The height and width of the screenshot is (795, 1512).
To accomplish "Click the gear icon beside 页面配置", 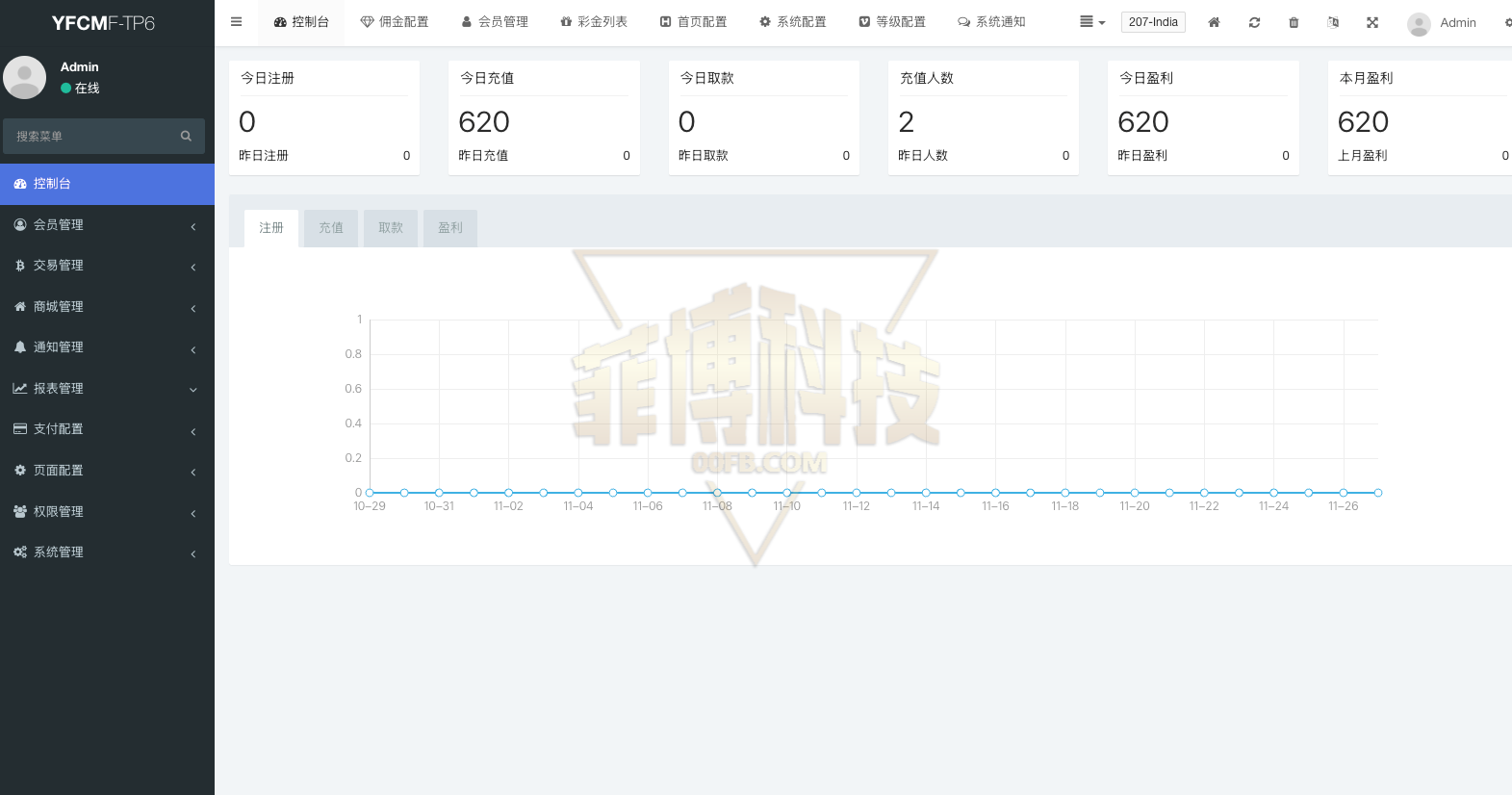I will pos(20,470).
